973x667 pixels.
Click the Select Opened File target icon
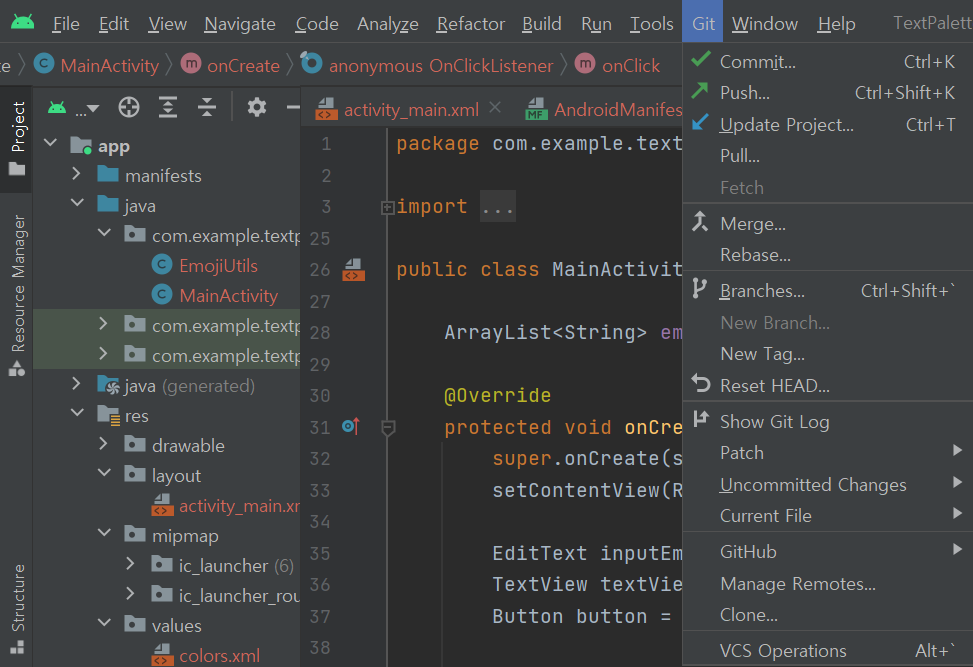click(129, 107)
